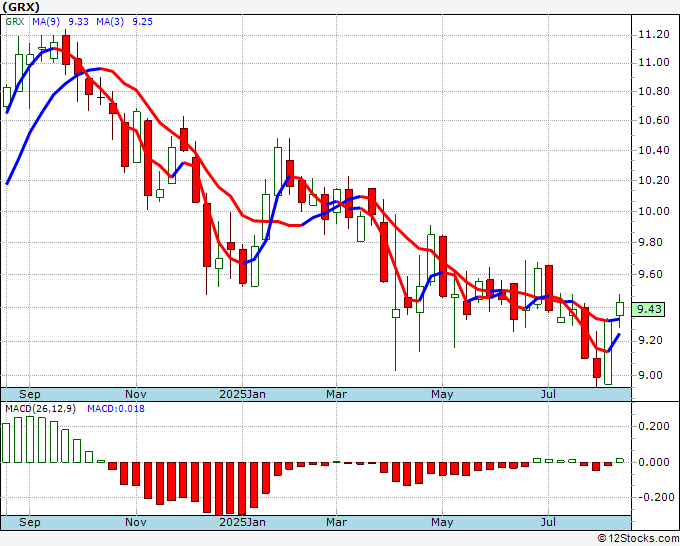Click the 0.200 MACD axis label
680x546 pixels.
click(x=654, y=426)
